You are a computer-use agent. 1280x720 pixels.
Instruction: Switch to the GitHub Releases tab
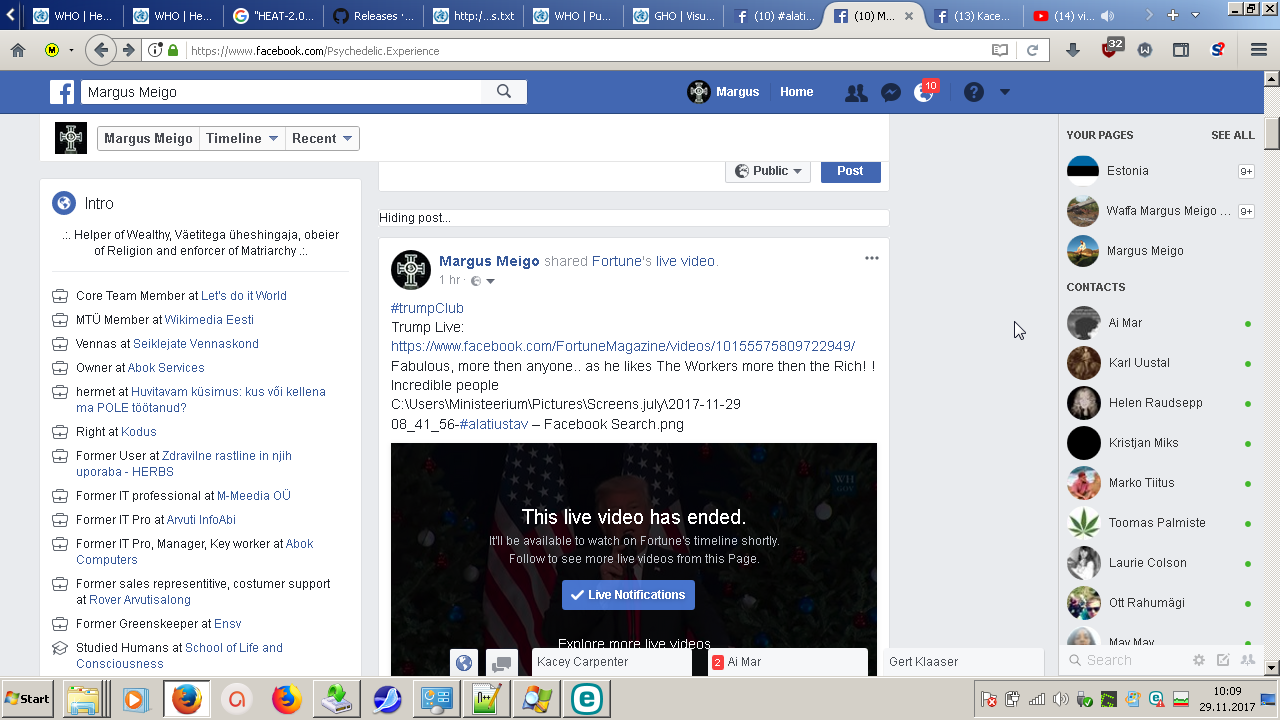click(x=372, y=16)
